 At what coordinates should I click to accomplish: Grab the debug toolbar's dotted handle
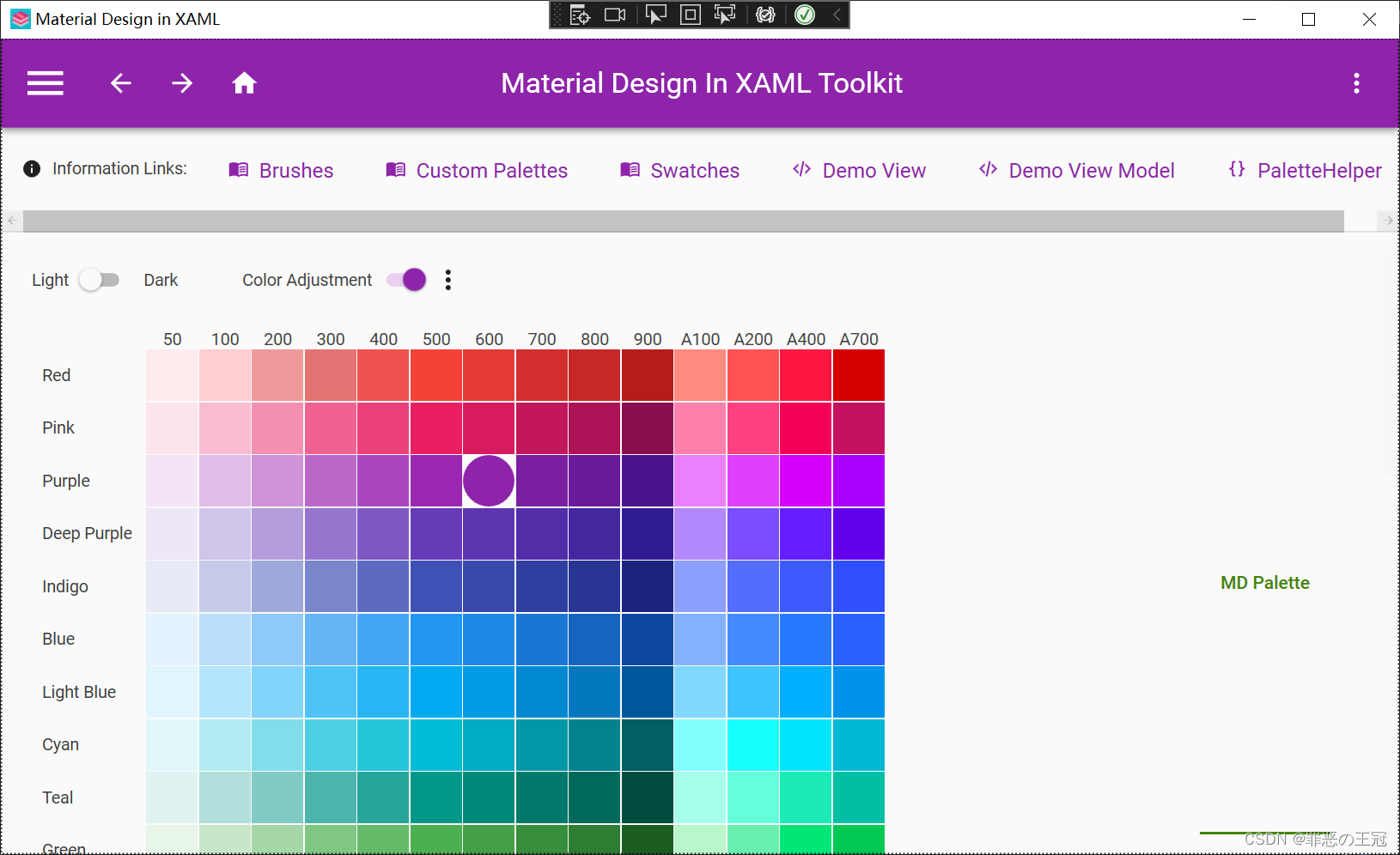click(557, 15)
